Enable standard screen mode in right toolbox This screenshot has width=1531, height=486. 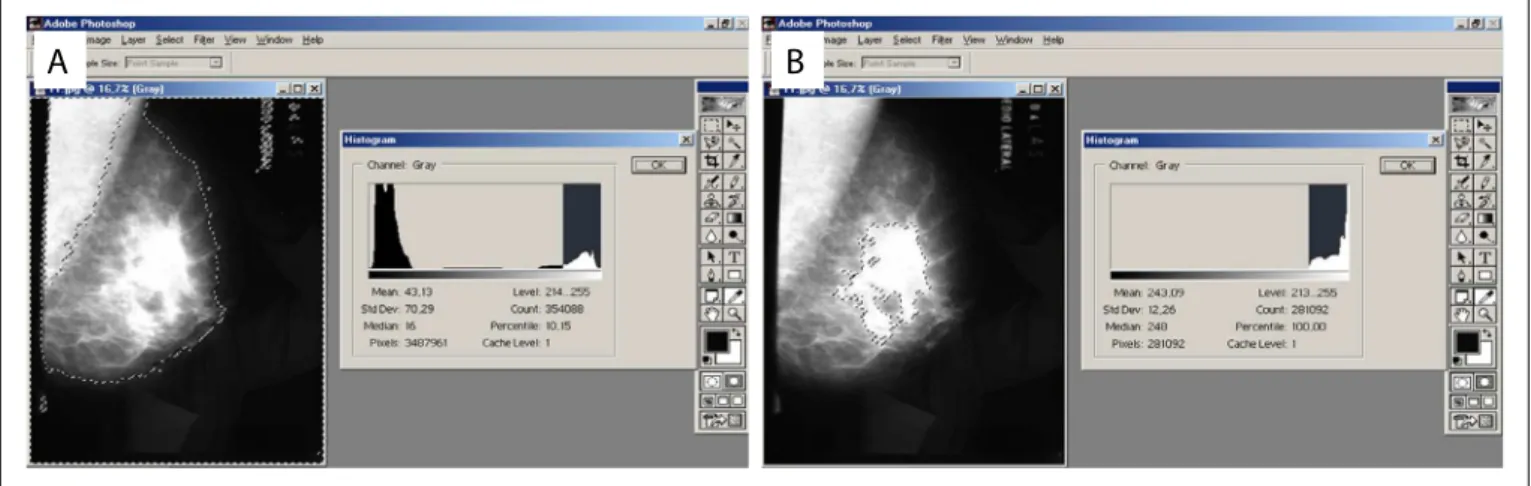click(1459, 401)
